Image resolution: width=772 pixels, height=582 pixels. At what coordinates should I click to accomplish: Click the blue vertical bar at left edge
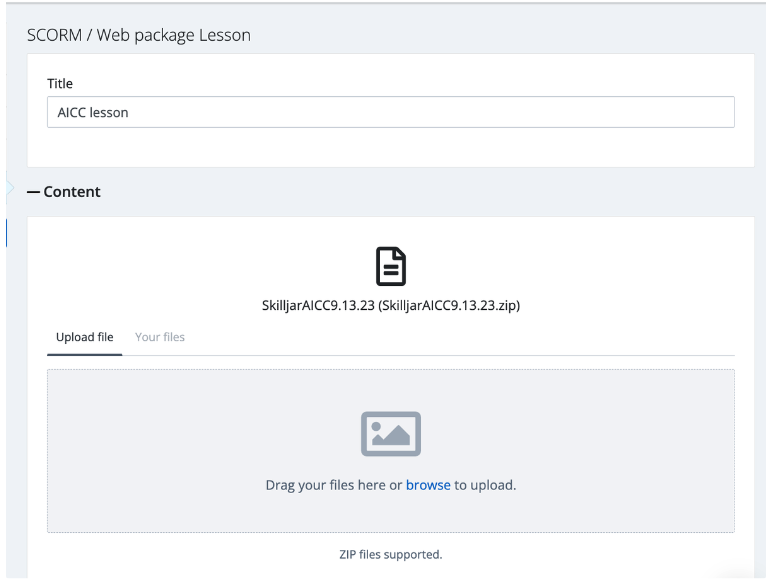pos(7,231)
